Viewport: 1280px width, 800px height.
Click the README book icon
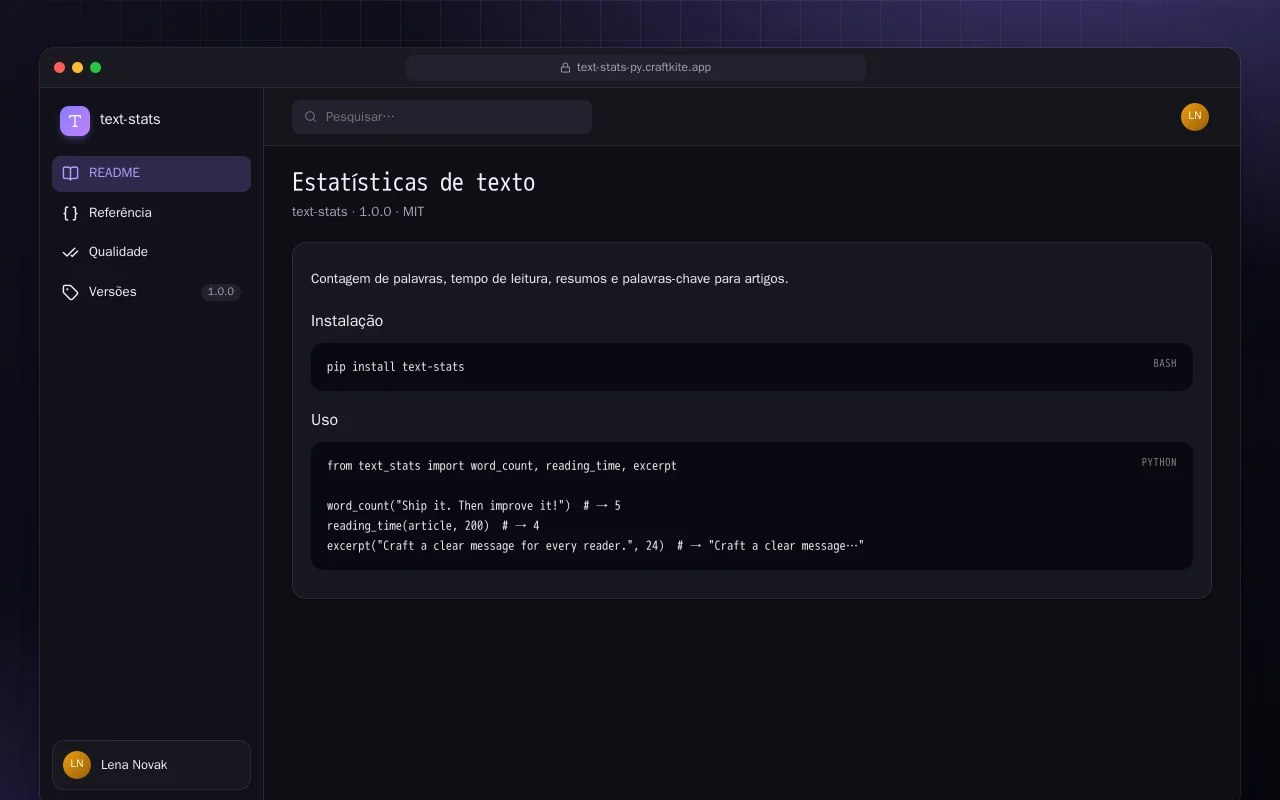click(x=70, y=173)
